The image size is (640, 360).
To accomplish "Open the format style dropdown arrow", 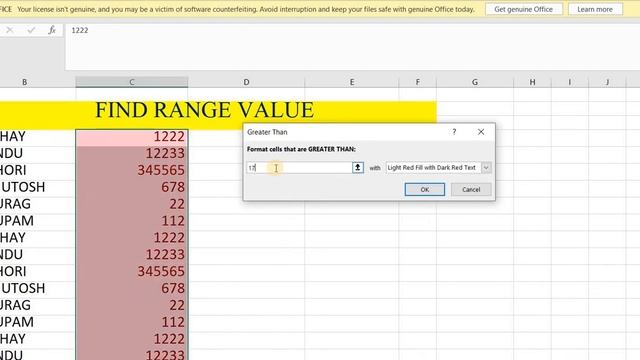I will (x=486, y=167).
